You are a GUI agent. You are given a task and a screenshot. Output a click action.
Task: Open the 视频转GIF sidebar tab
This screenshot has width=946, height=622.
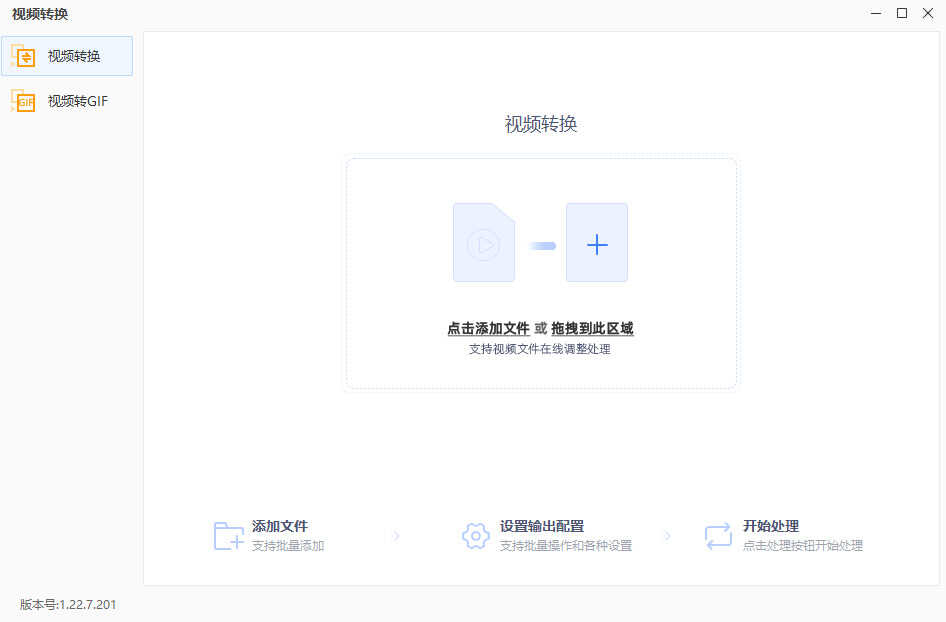tap(67, 101)
